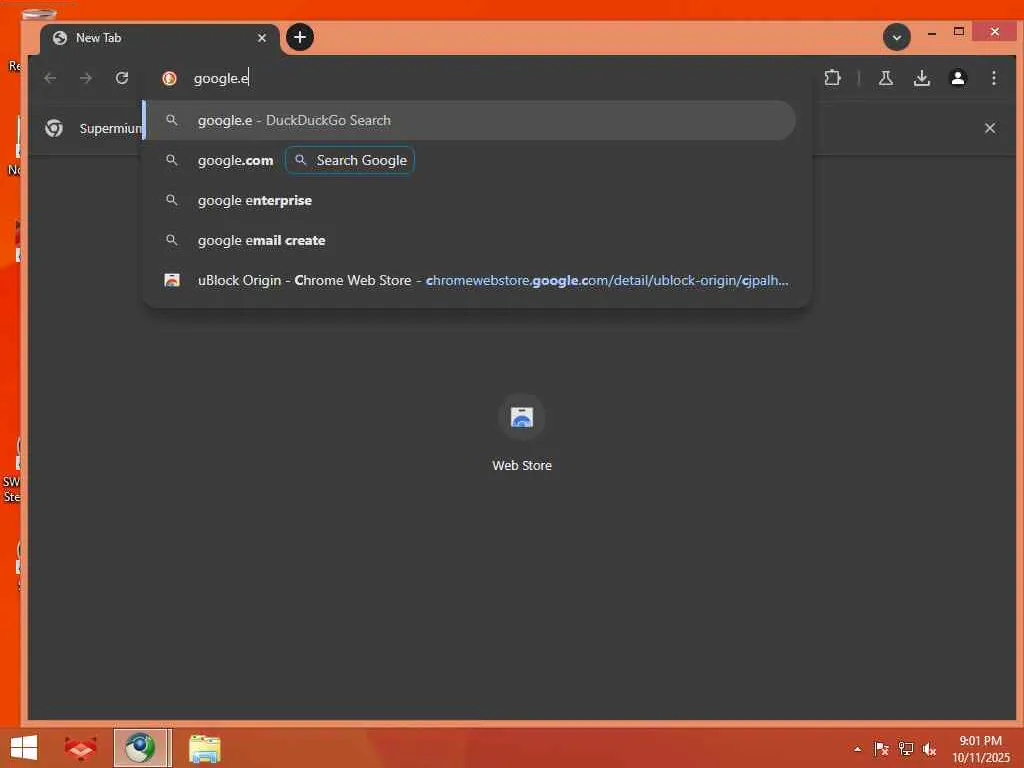Click the Web Store label text
This screenshot has width=1024, height=768.
tap(522, 466)
